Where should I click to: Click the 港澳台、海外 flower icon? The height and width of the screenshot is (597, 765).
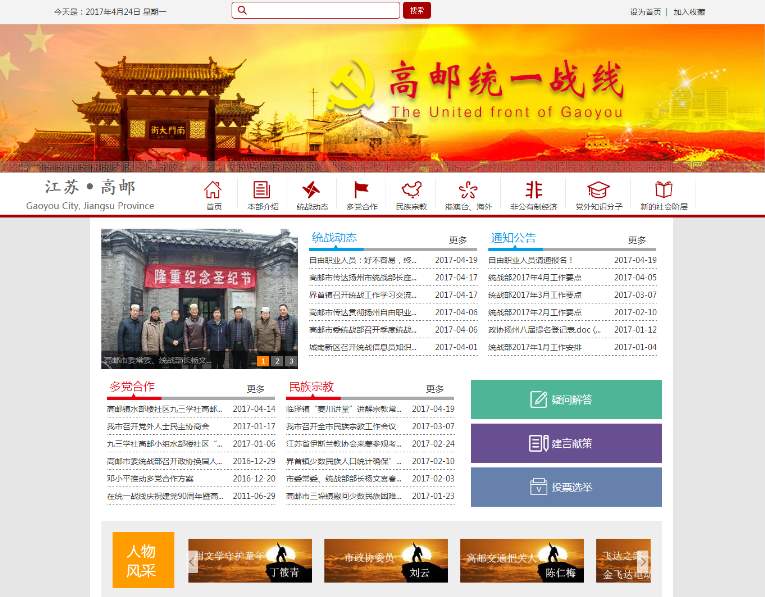click(467, 190)
